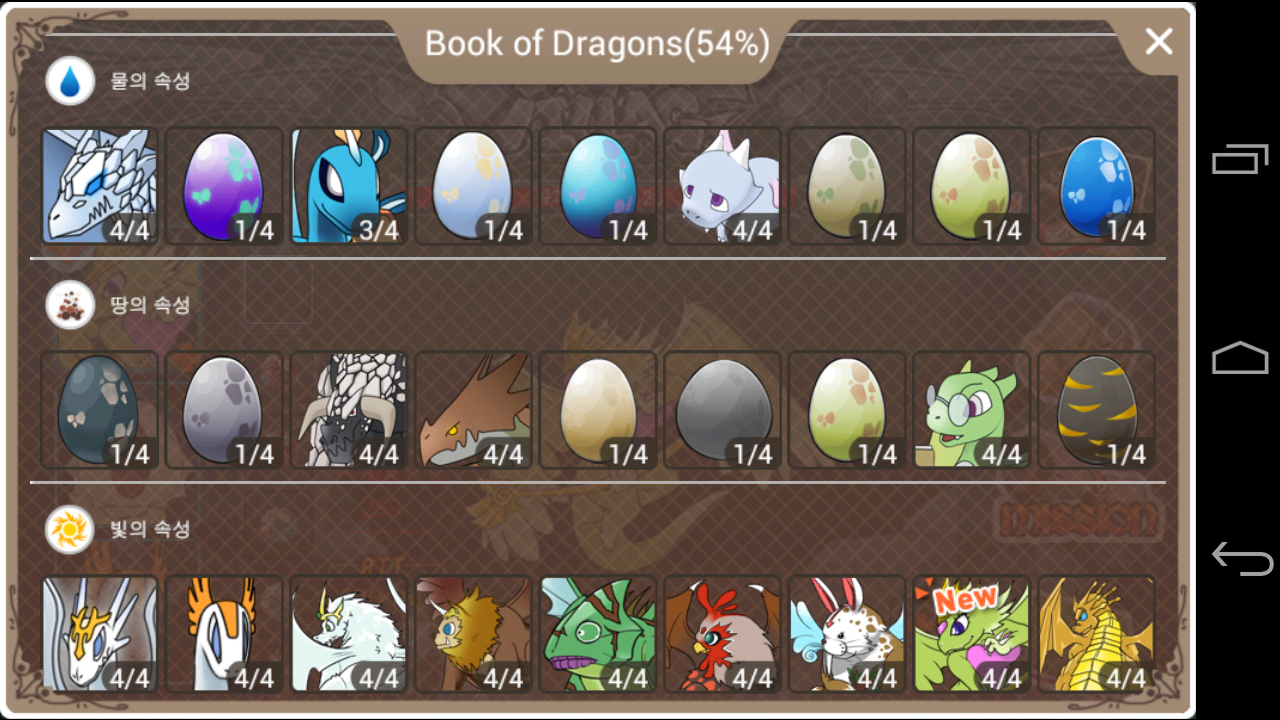This screenshot has width=1280, height=720.
Task: Close the Book of Dragons window
Action: (1159, 41)
